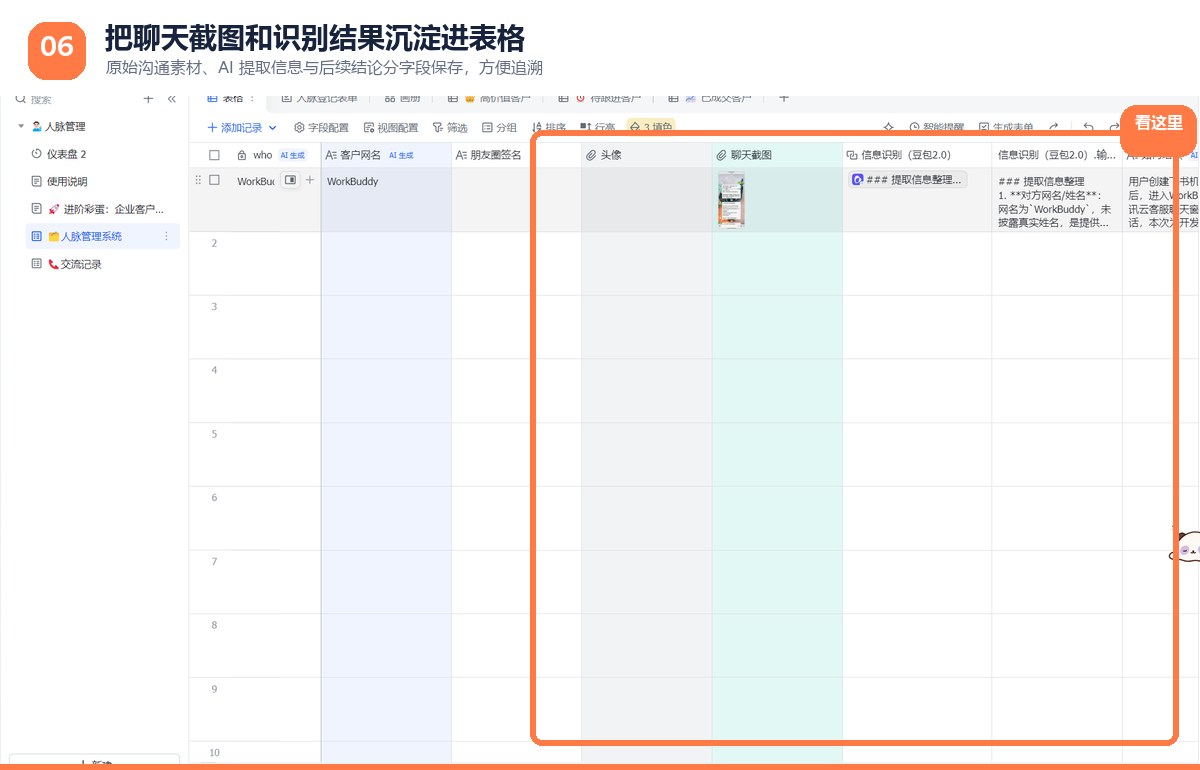
Task: Click the purple icon in 提取信息整理 chip
Action: [857, 180]
